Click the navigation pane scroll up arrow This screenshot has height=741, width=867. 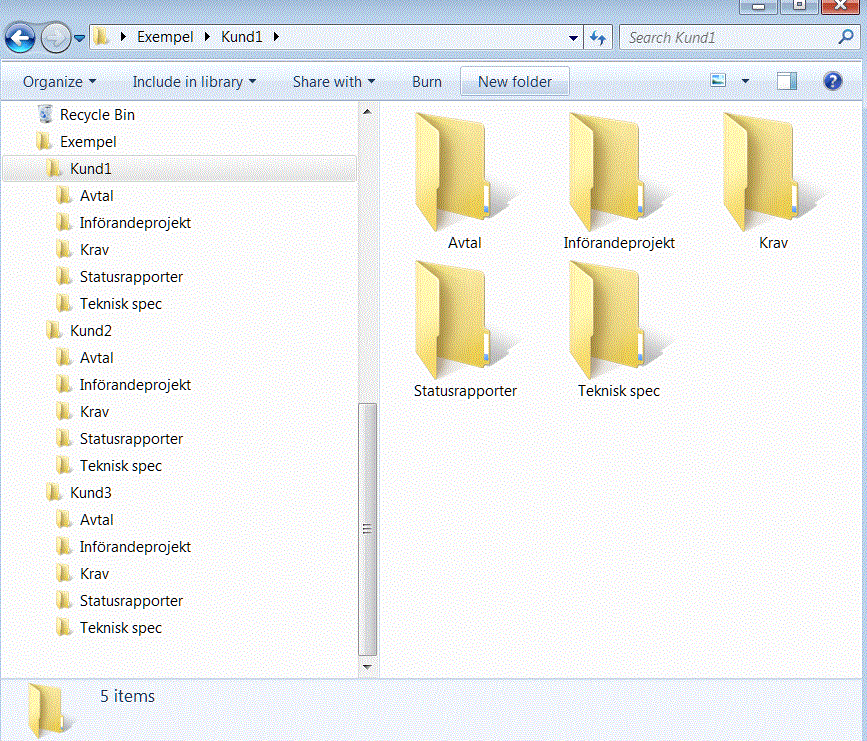(367, 112)
